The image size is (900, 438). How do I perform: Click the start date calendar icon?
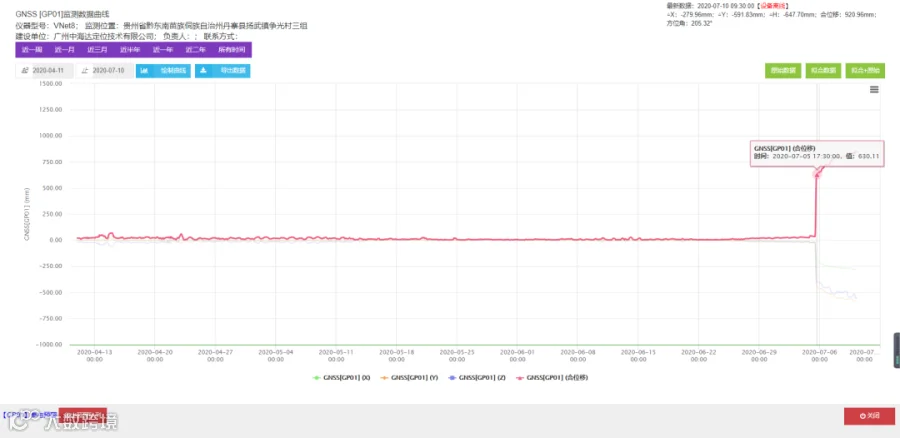click(25, 71)
